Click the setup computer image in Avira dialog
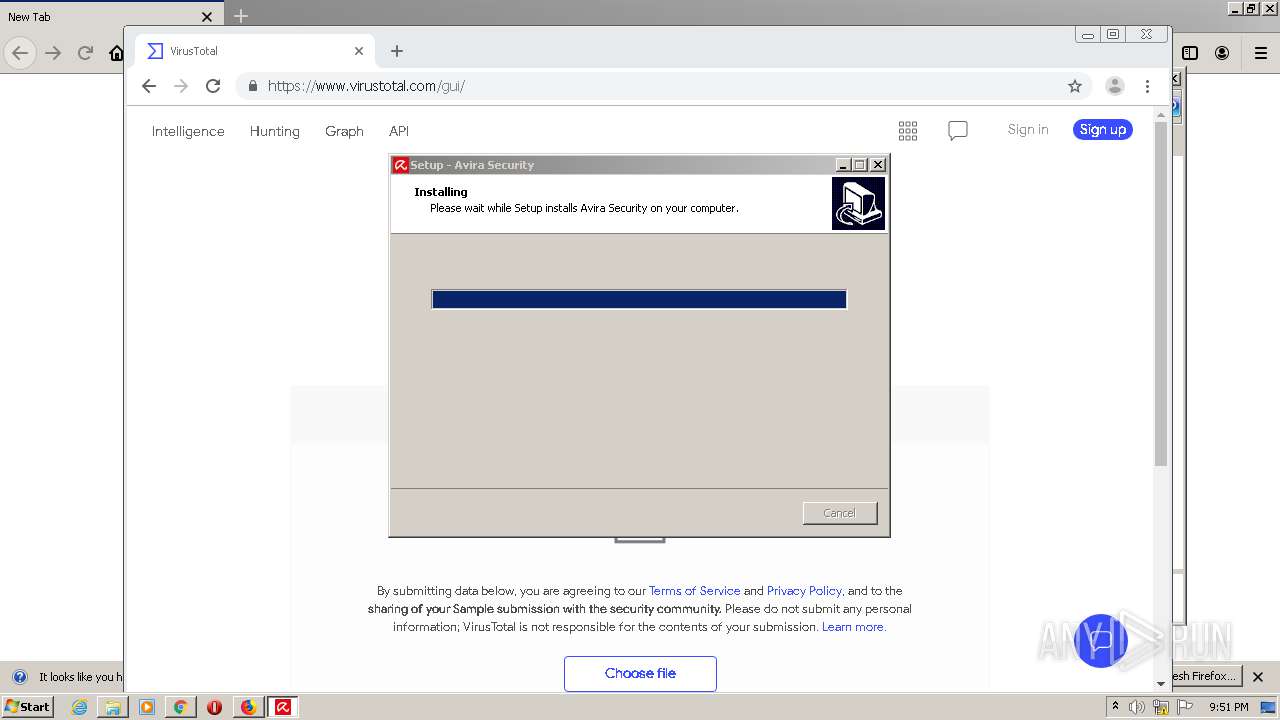Image resolution: width=1280 pixels, height=720 pixels. pyautogui.click(x=858, y=203)
